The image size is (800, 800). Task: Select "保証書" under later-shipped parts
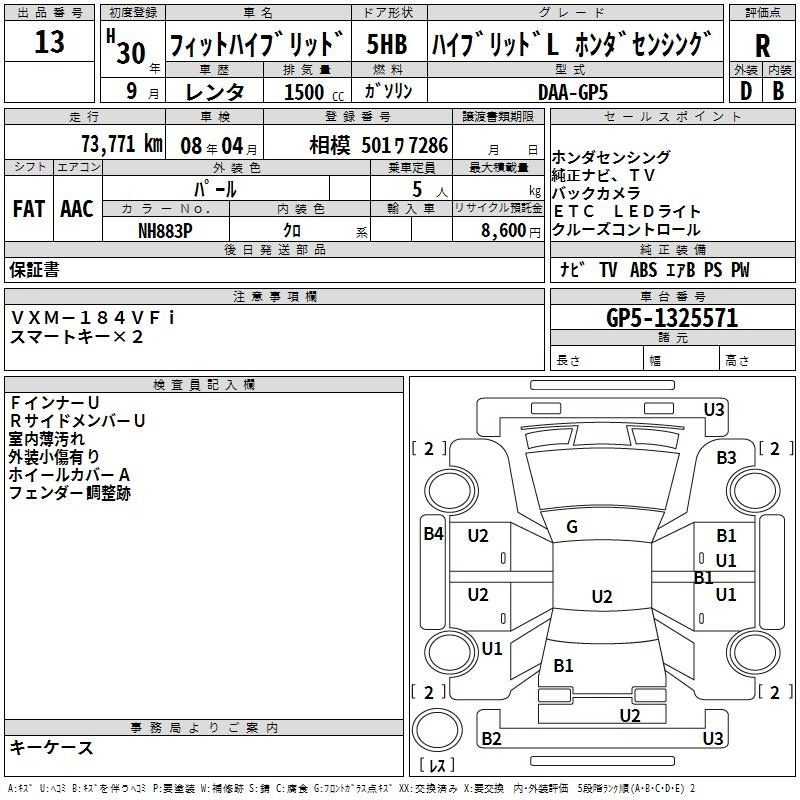pos(34,269)
